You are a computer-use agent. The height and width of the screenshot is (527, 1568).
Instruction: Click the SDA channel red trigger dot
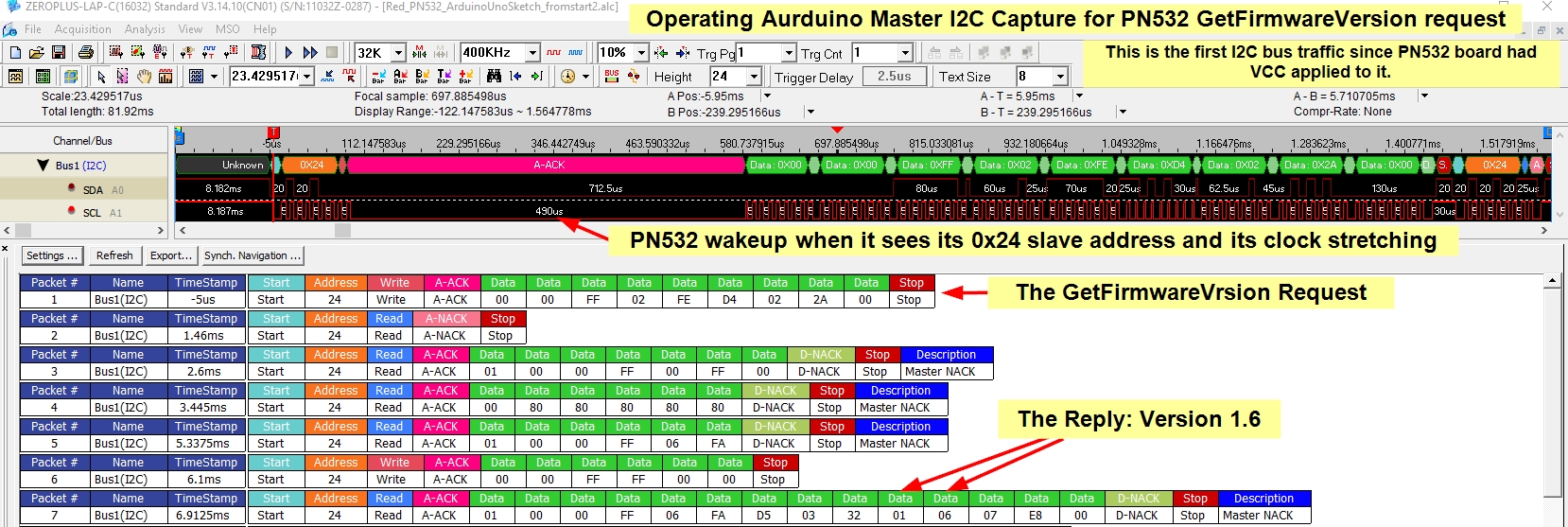[71, 187]
